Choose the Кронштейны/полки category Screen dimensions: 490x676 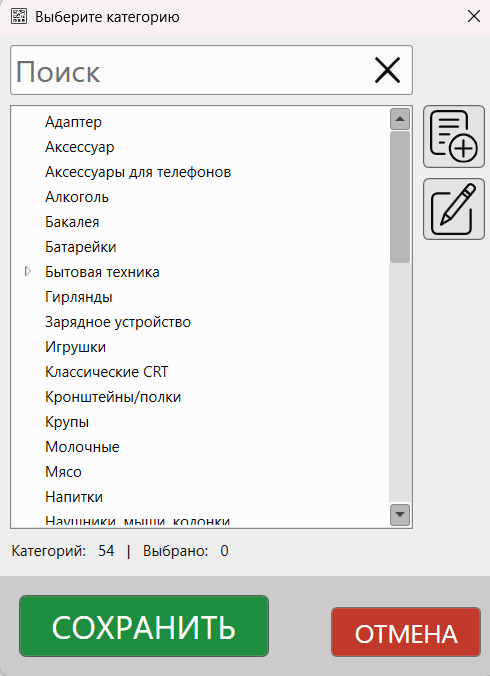(x=113, y=397)
